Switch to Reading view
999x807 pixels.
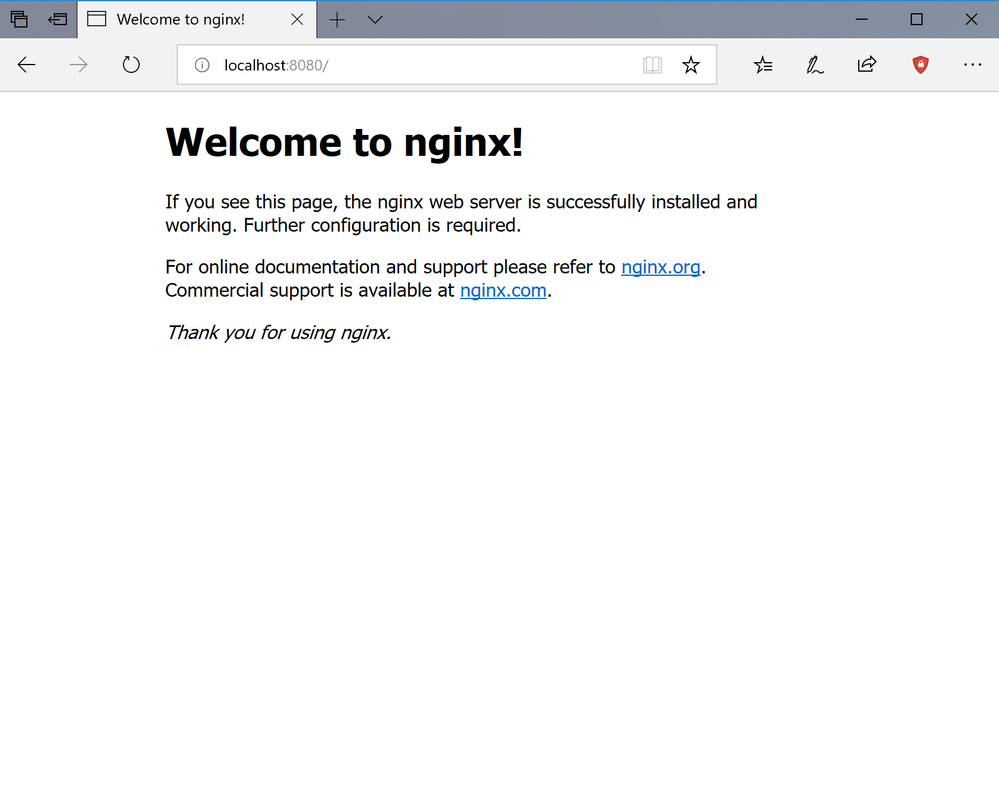click(x=652, y=65)
